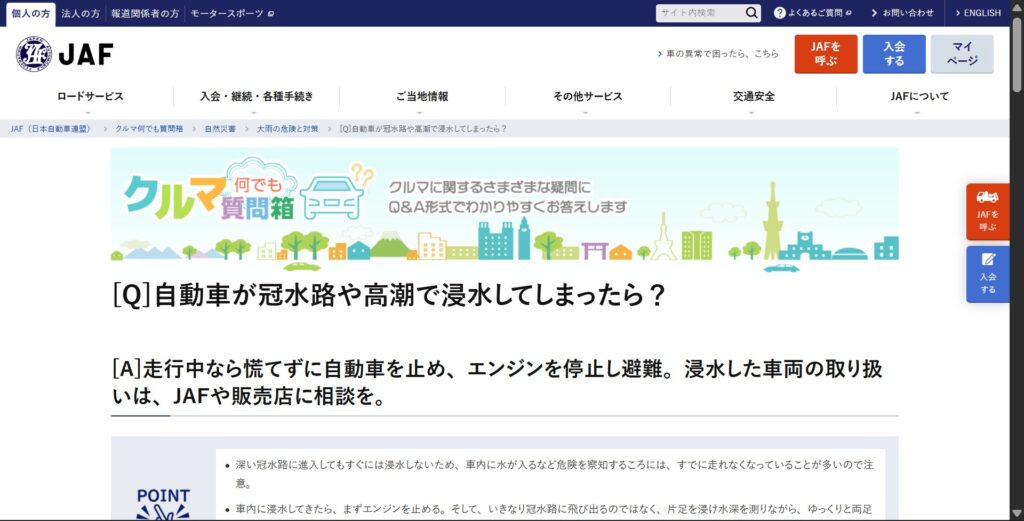1024x521 pixels.
Task: Click the [A]走行中なら慌てずに answer heading
Action: click(497, 382)
